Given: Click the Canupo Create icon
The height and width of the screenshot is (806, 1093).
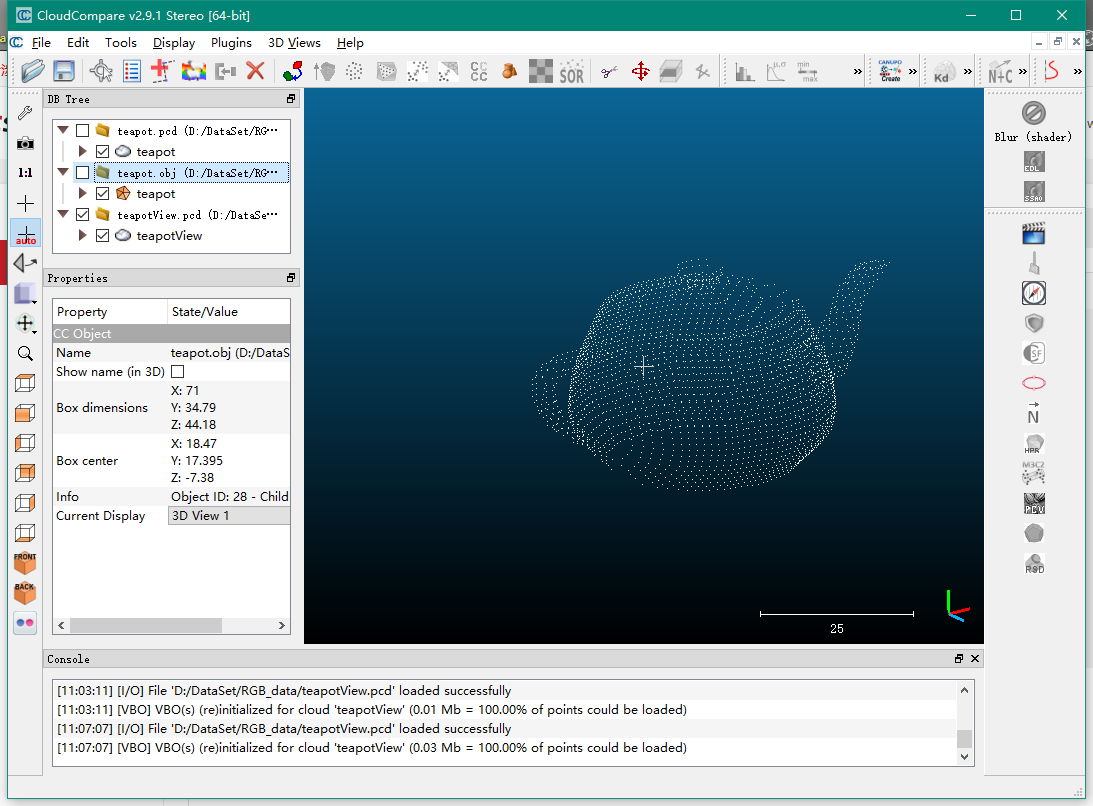Looking at the screenshot, I should pyautogui.click(x=890, y=71).
